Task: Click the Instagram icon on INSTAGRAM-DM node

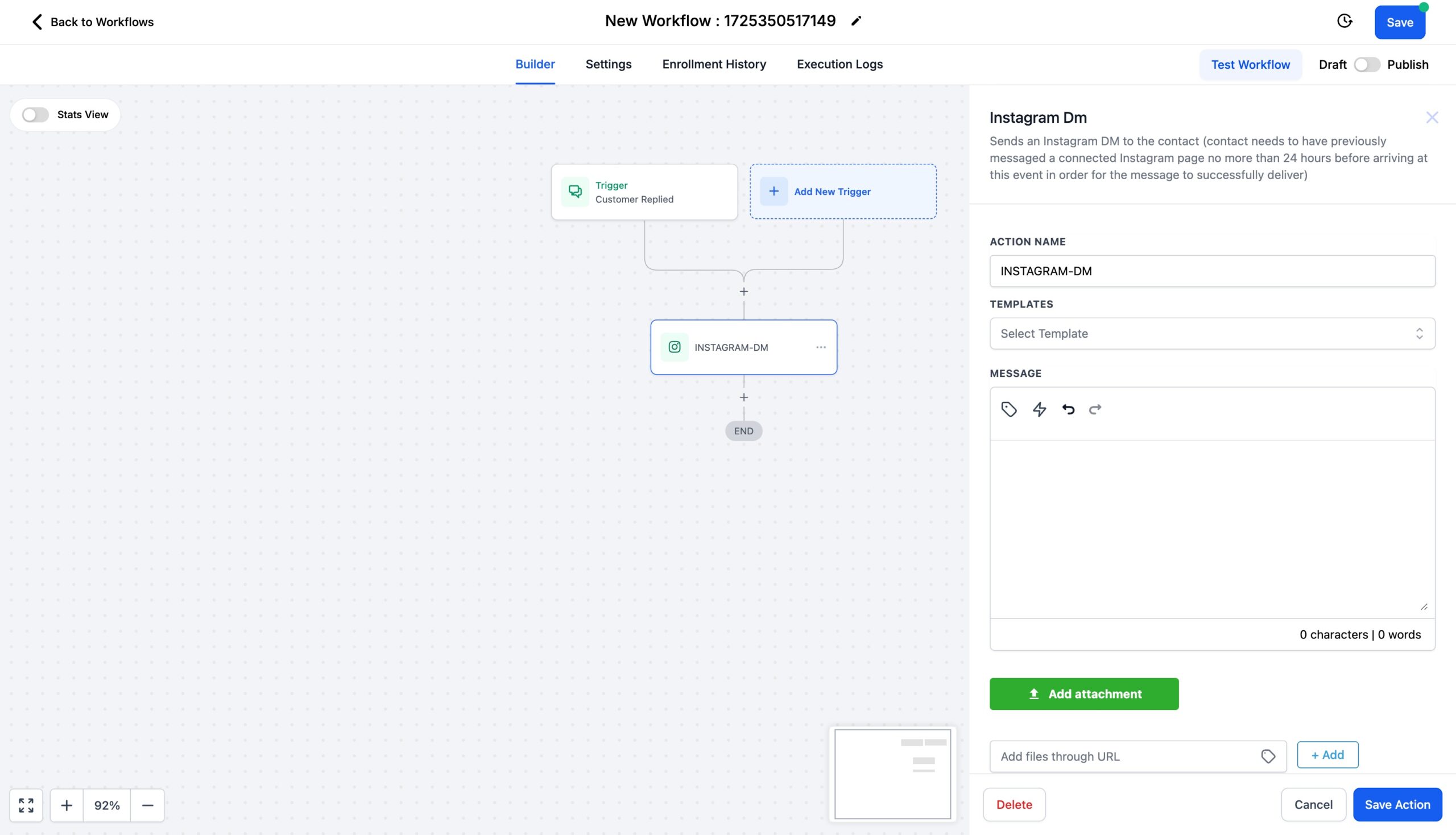Action: click(x=674, y=346)
